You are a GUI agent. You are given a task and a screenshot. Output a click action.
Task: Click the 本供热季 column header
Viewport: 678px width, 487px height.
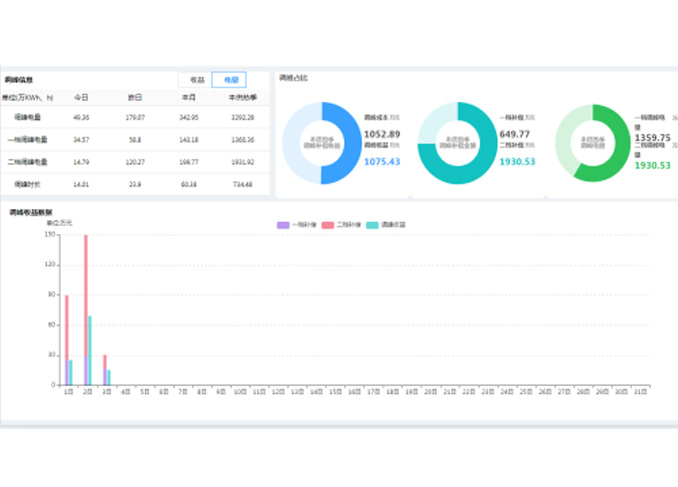[242, 98]
